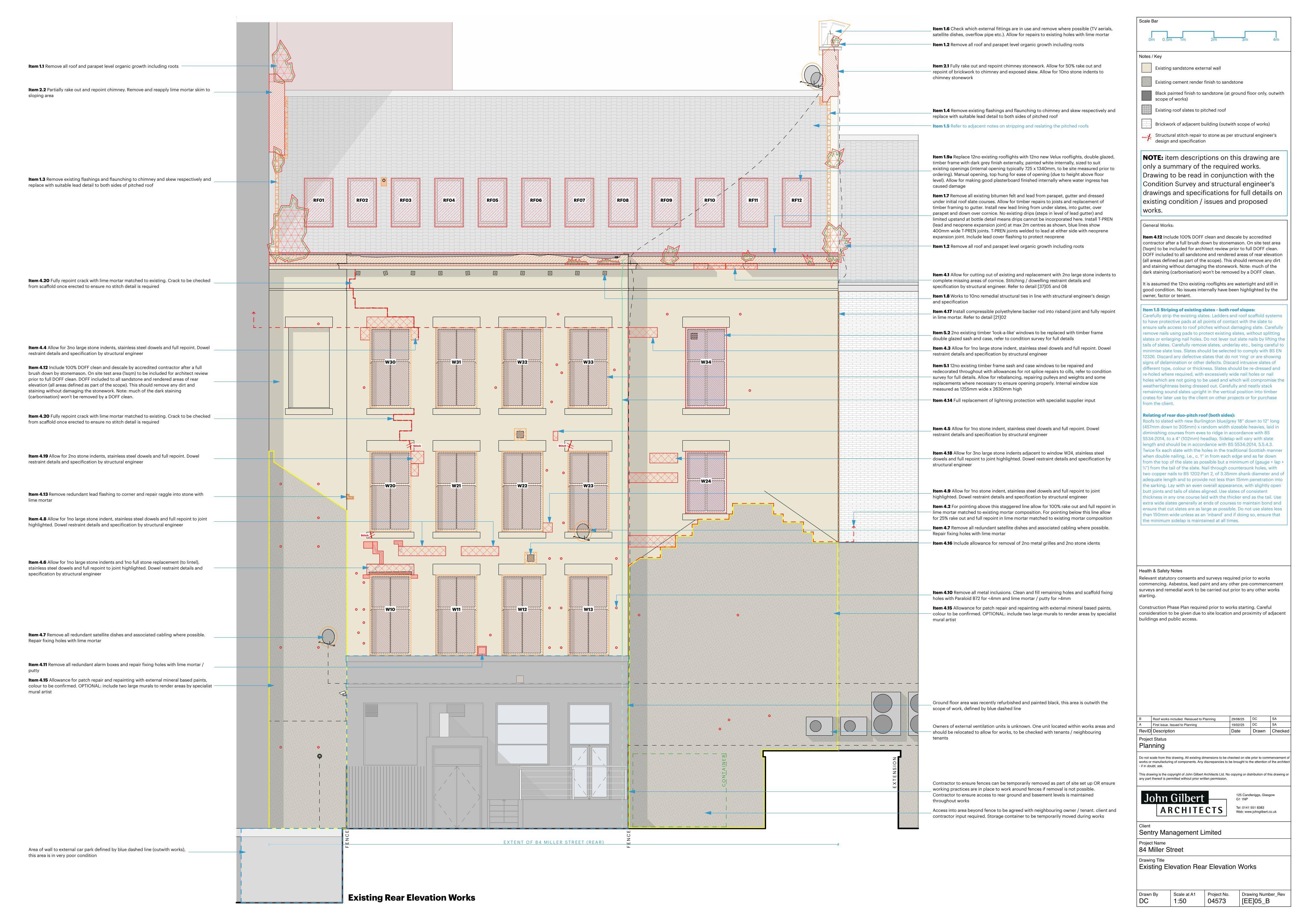This screenshot has width=1308, height=924.
Task: Select the satellite dish on the left render wall
Action: click(328, 637)
